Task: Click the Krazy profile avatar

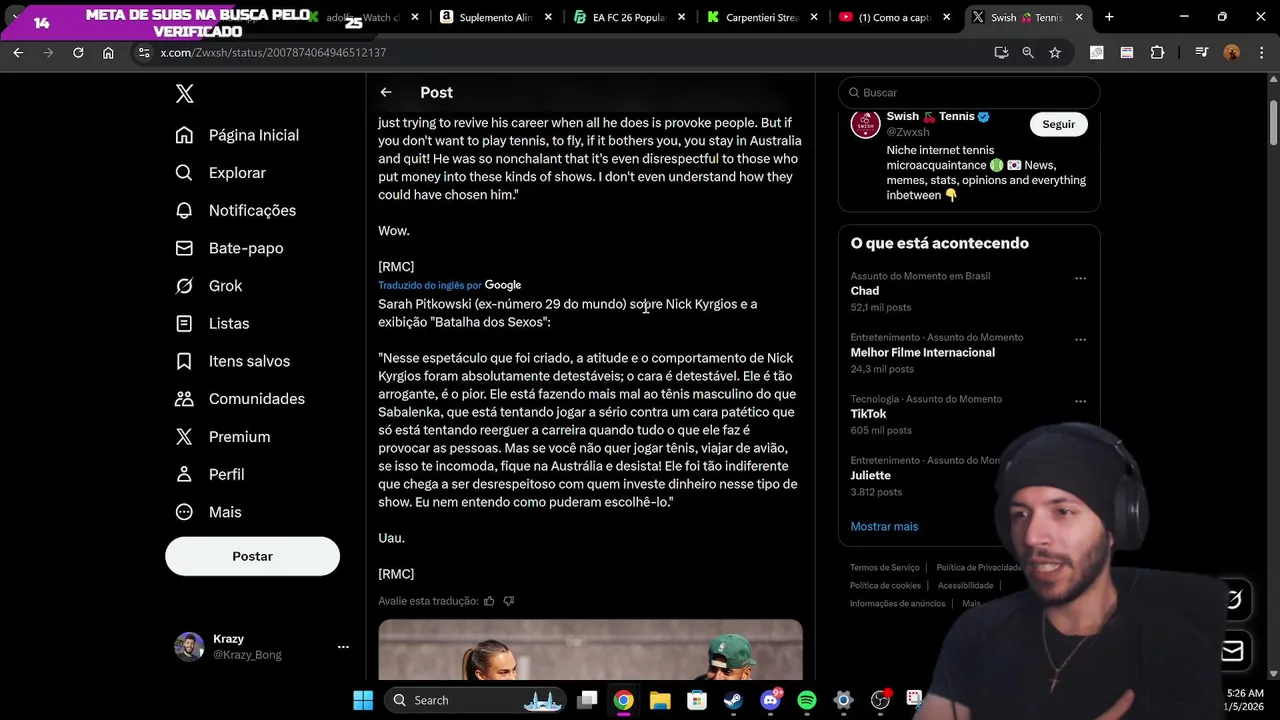Action: tap(189, 647)
